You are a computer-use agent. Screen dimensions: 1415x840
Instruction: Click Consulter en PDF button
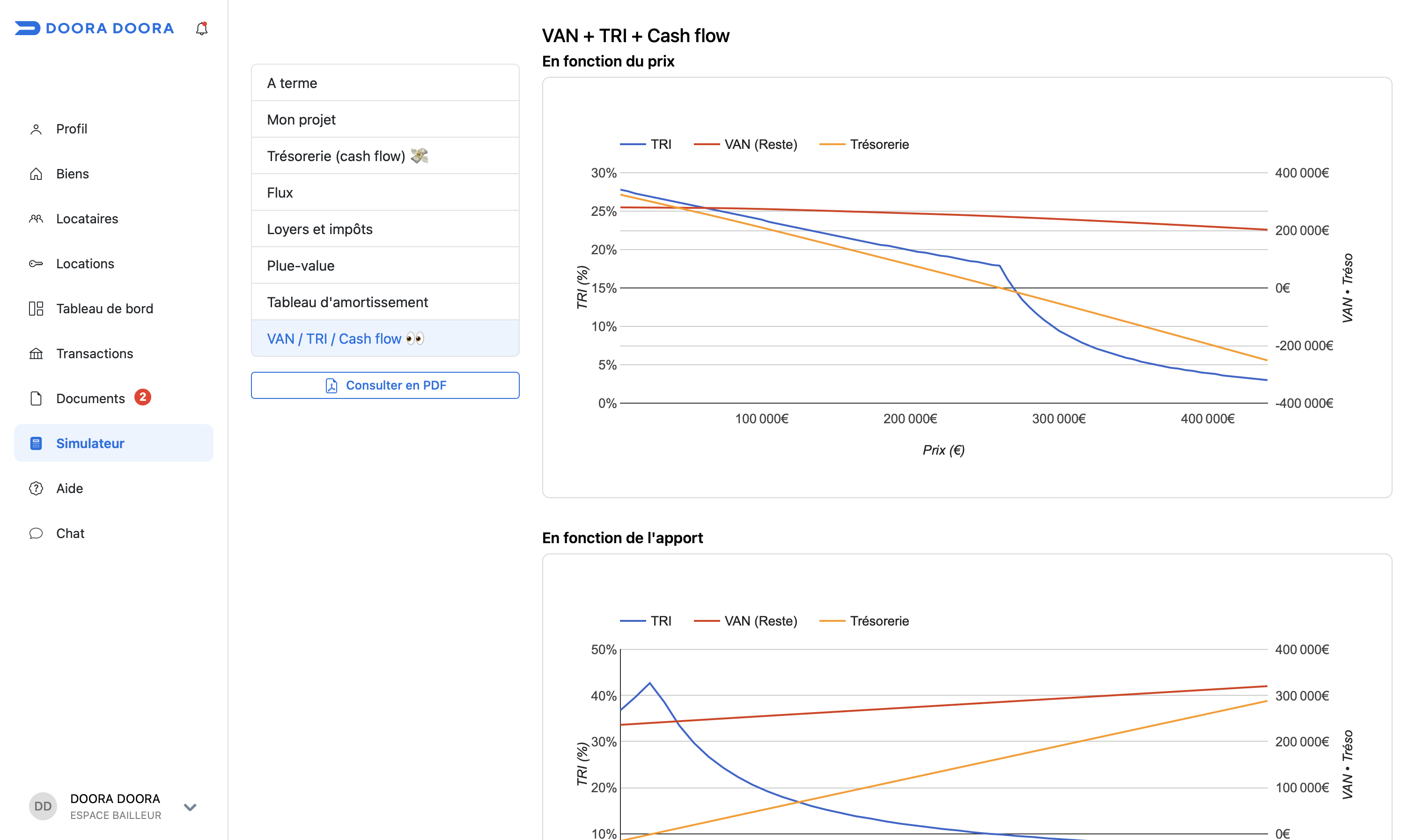pos(385,385)
